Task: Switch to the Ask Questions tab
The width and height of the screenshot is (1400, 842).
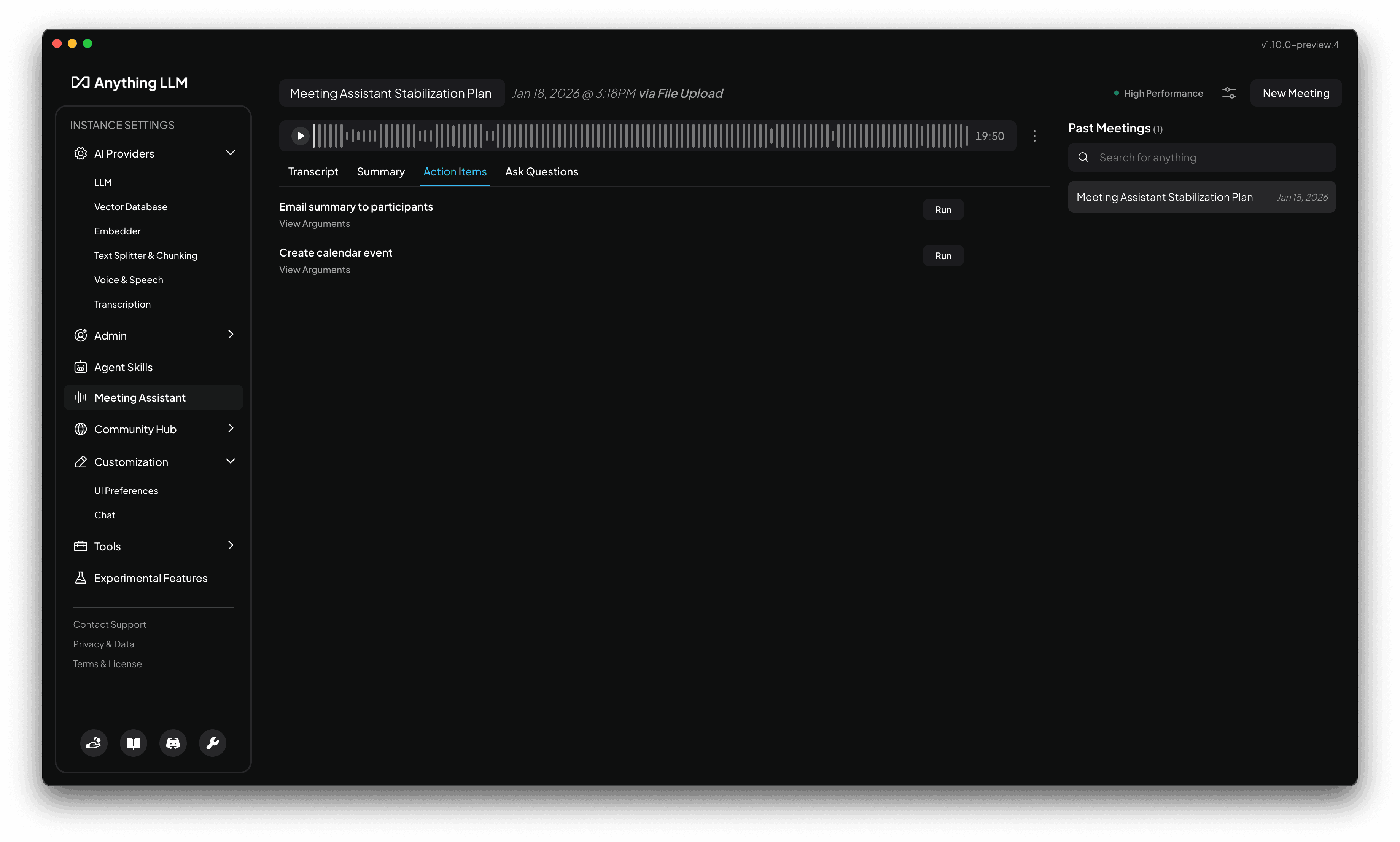Action: [x=541, y=171]
